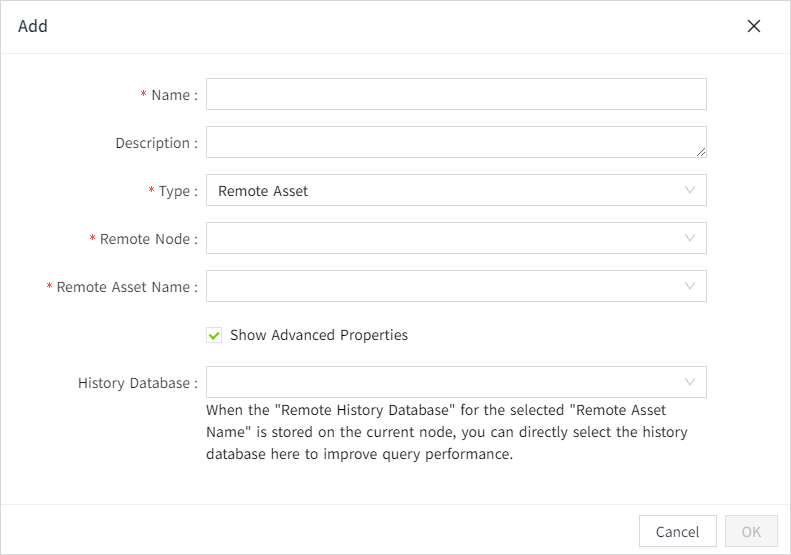Image resolution: width=791 pixels, height=555 pixels.
Task: Confirm with the OK button
Action: [x=750, y=532]
